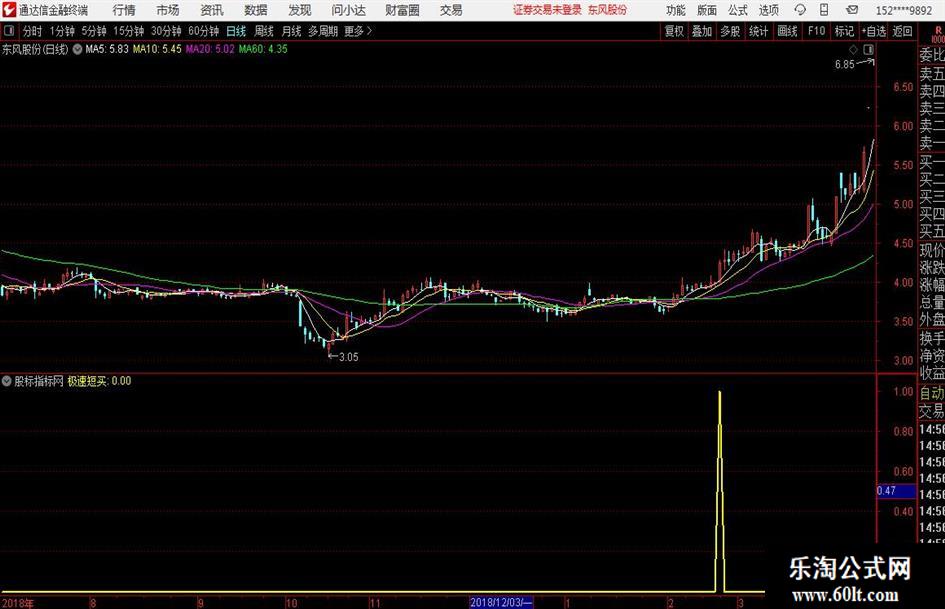The image size is (945, 609).
Task: Activate the 画线 drawing tool
Action: [x=787, y=31]
